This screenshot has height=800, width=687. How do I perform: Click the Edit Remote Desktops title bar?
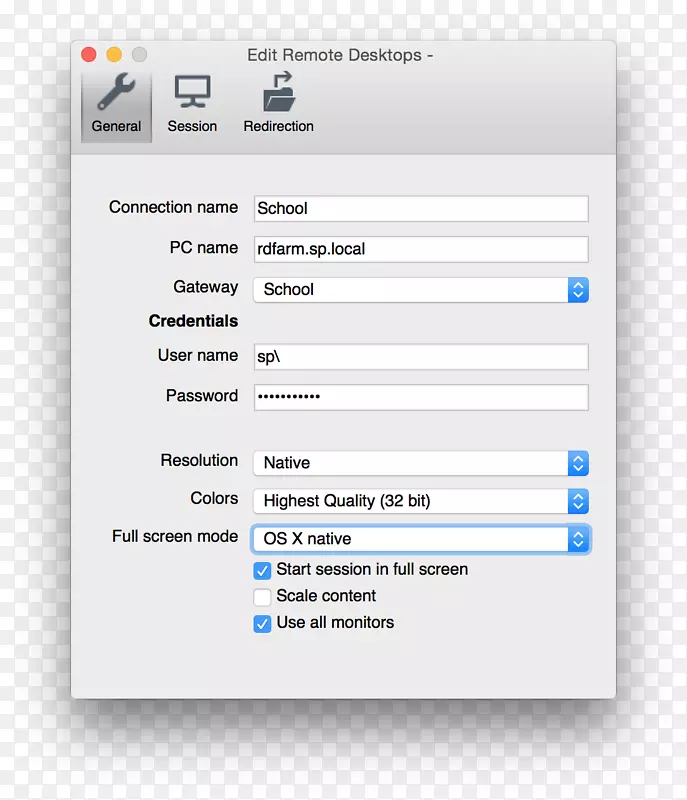click(x=340, y=55)
